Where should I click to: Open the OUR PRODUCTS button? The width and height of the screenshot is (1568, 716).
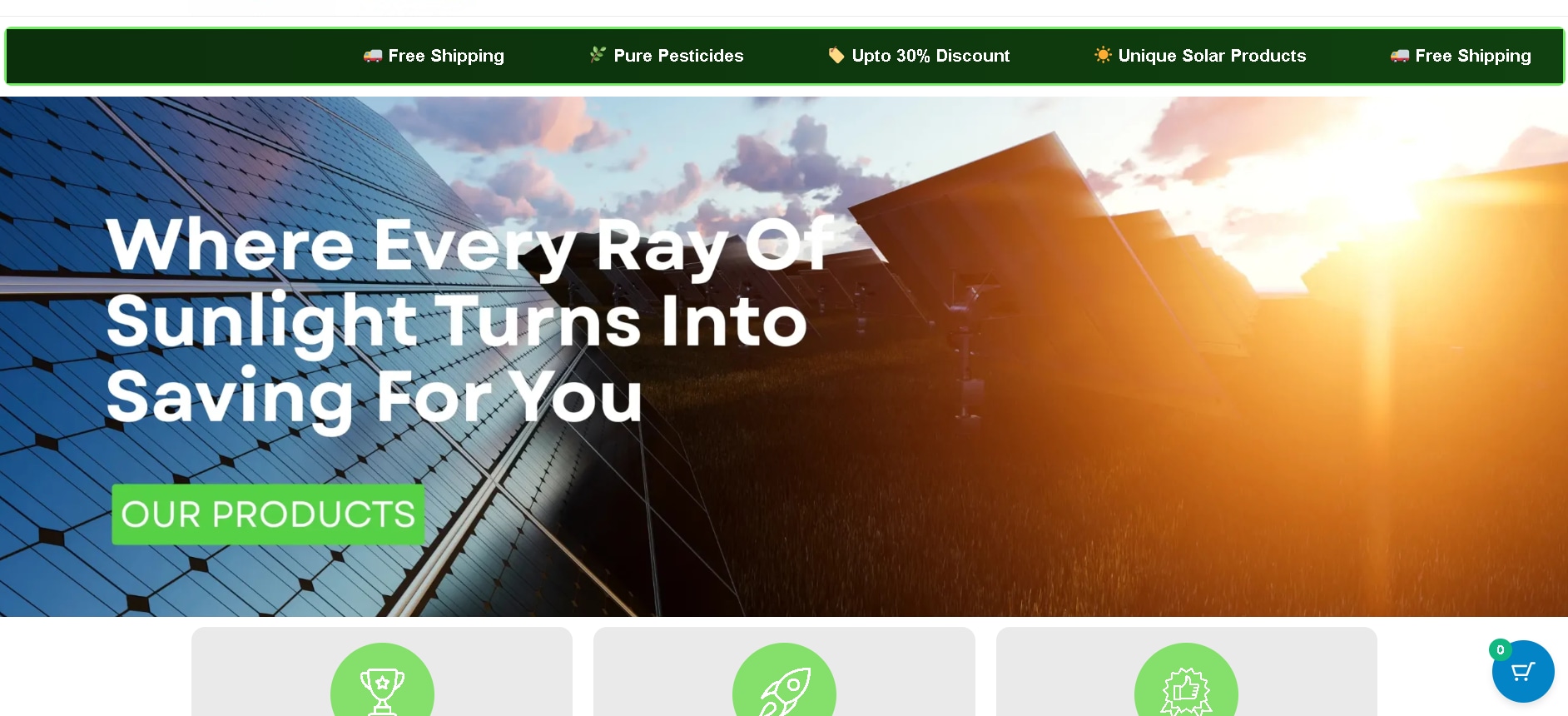[x=268, y=515]
